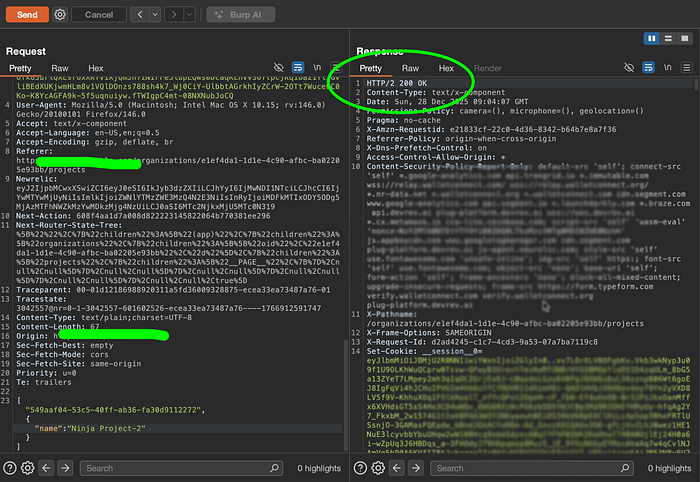Viewport: 700px width, 482px height.
Task: Toggle line wrap icon in Response panel
Action: pyautogui.click(x=648, y=67)
